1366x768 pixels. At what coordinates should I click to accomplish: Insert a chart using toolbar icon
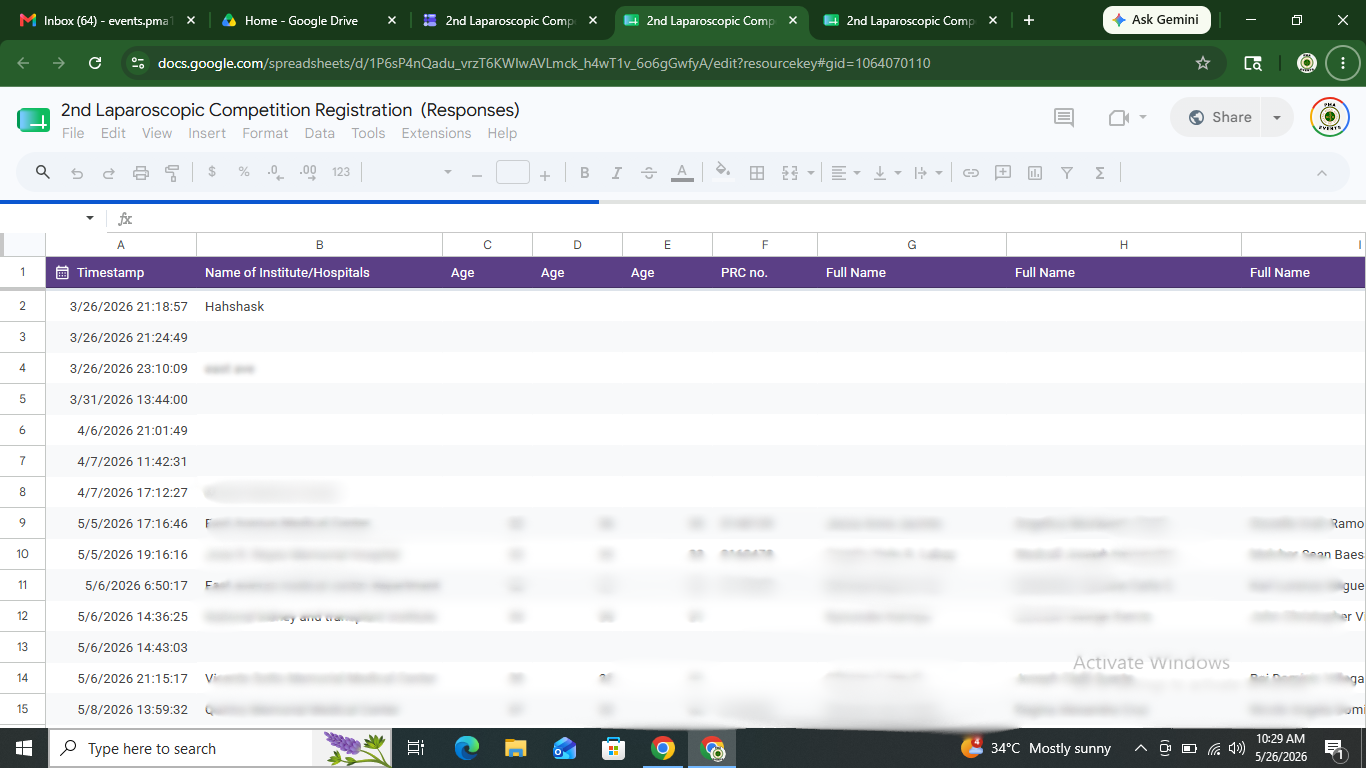click(1035, 173)
